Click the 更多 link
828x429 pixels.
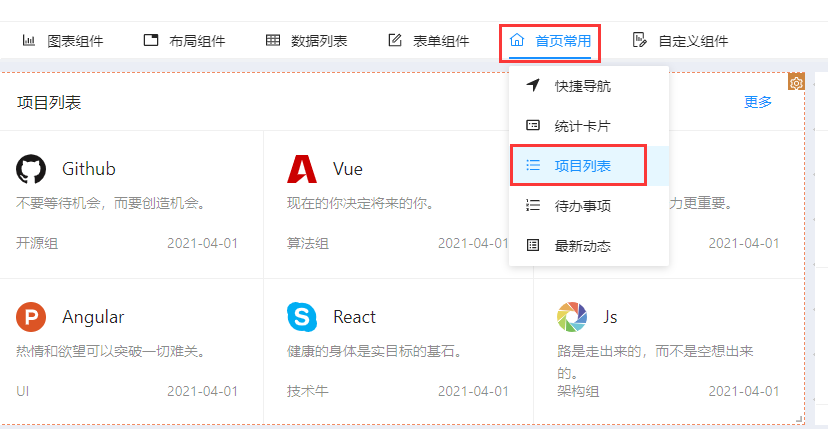point(758,102)
